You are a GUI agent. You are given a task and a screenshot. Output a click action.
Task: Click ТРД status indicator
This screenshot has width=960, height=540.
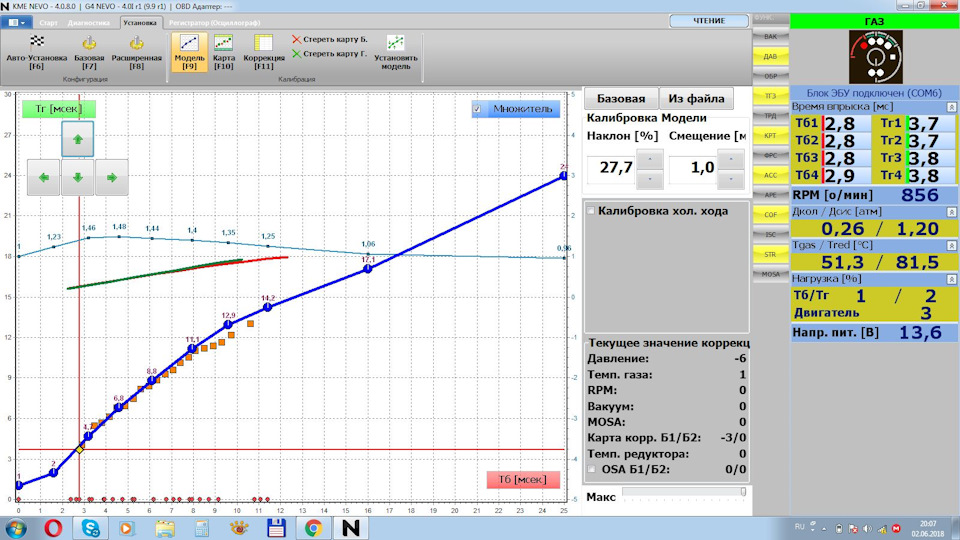[x=770, y=116]
